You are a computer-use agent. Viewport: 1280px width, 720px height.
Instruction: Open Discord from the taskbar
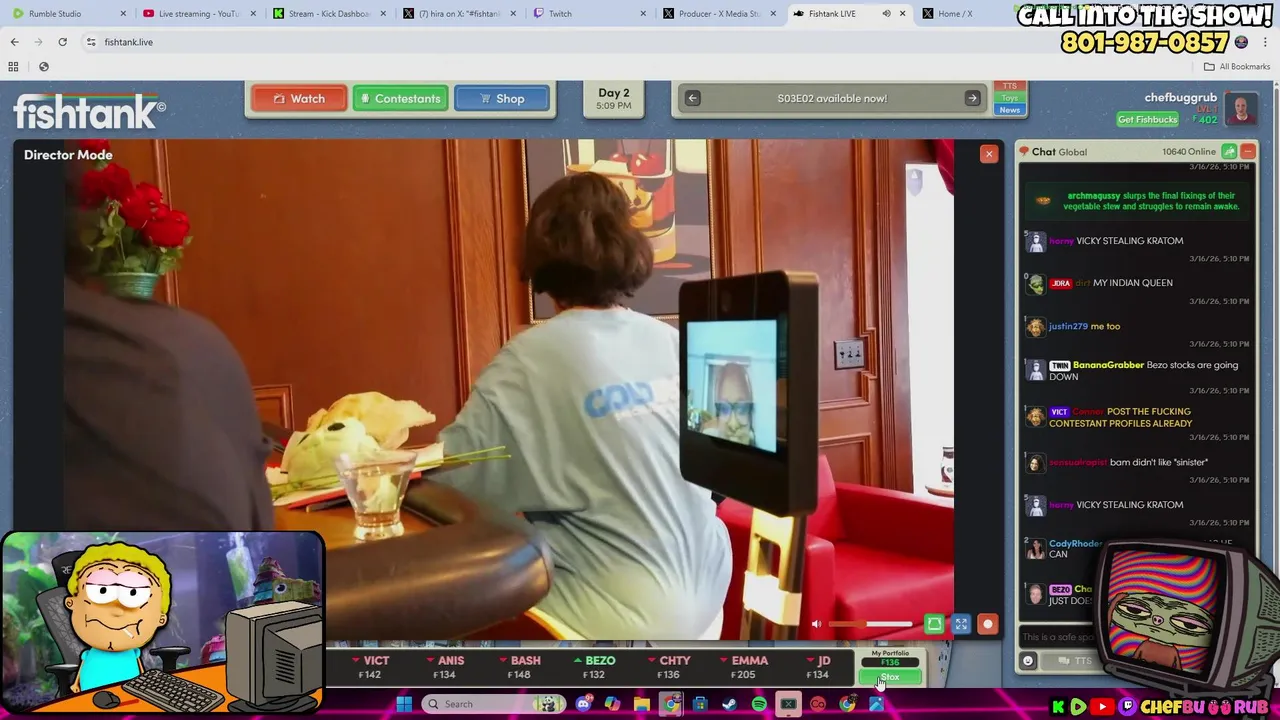[584, 704]
